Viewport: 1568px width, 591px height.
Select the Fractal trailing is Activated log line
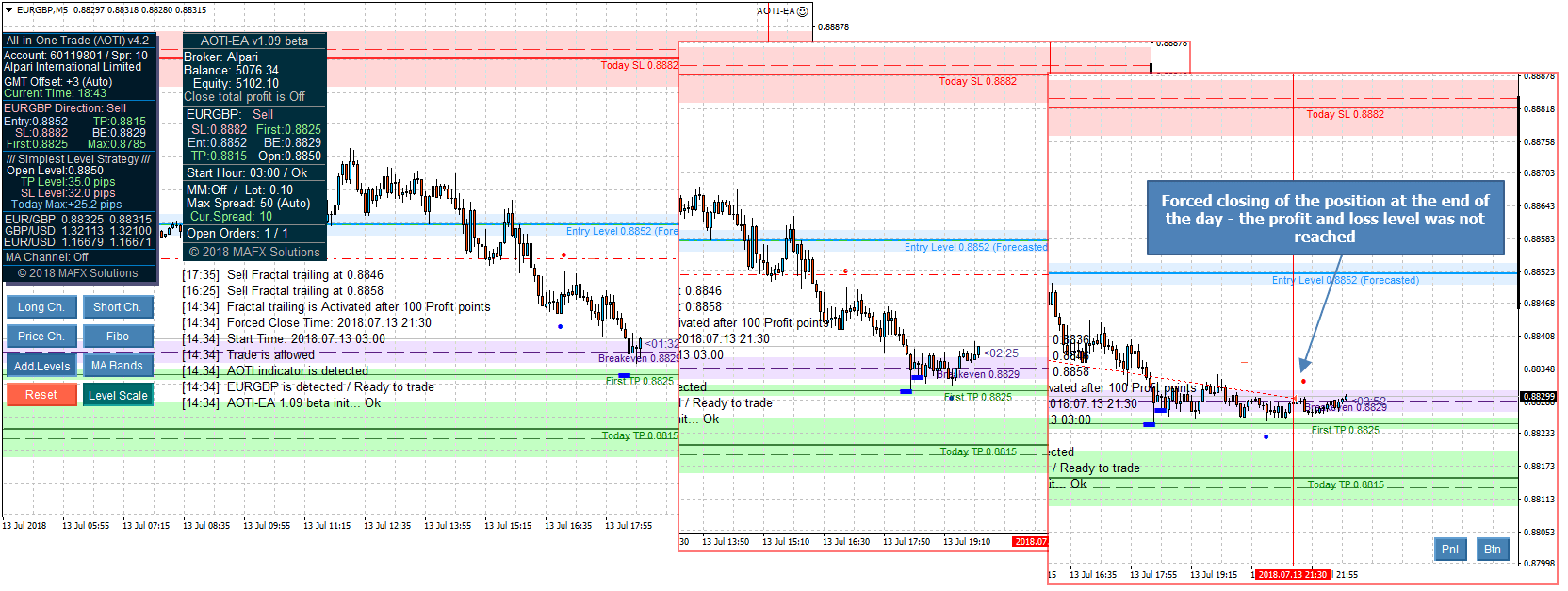click(336, 307)
